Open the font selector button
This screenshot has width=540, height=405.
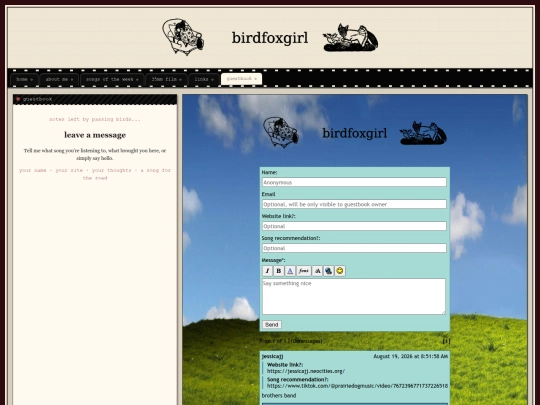304,271
